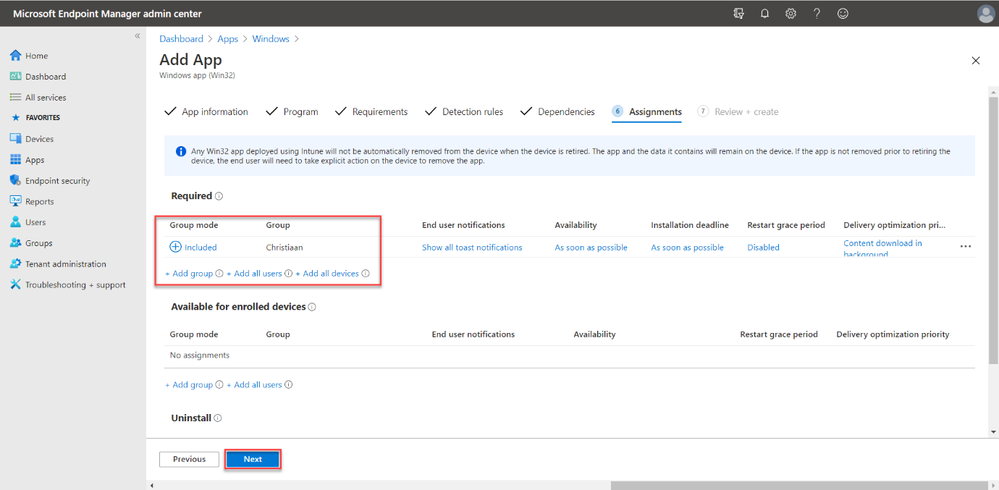Screen dimensions: 999x490
Task: Open Troubleshooting + support in the sidebar
Action: coord(73,285)
